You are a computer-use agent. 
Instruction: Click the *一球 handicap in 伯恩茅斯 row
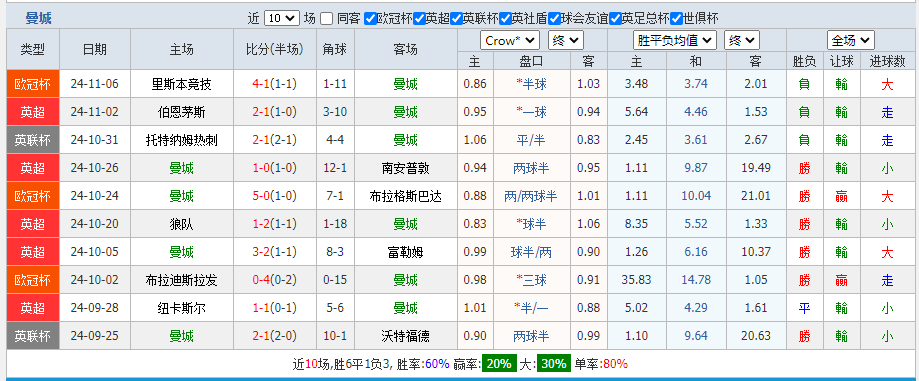(x=531, y=112)
